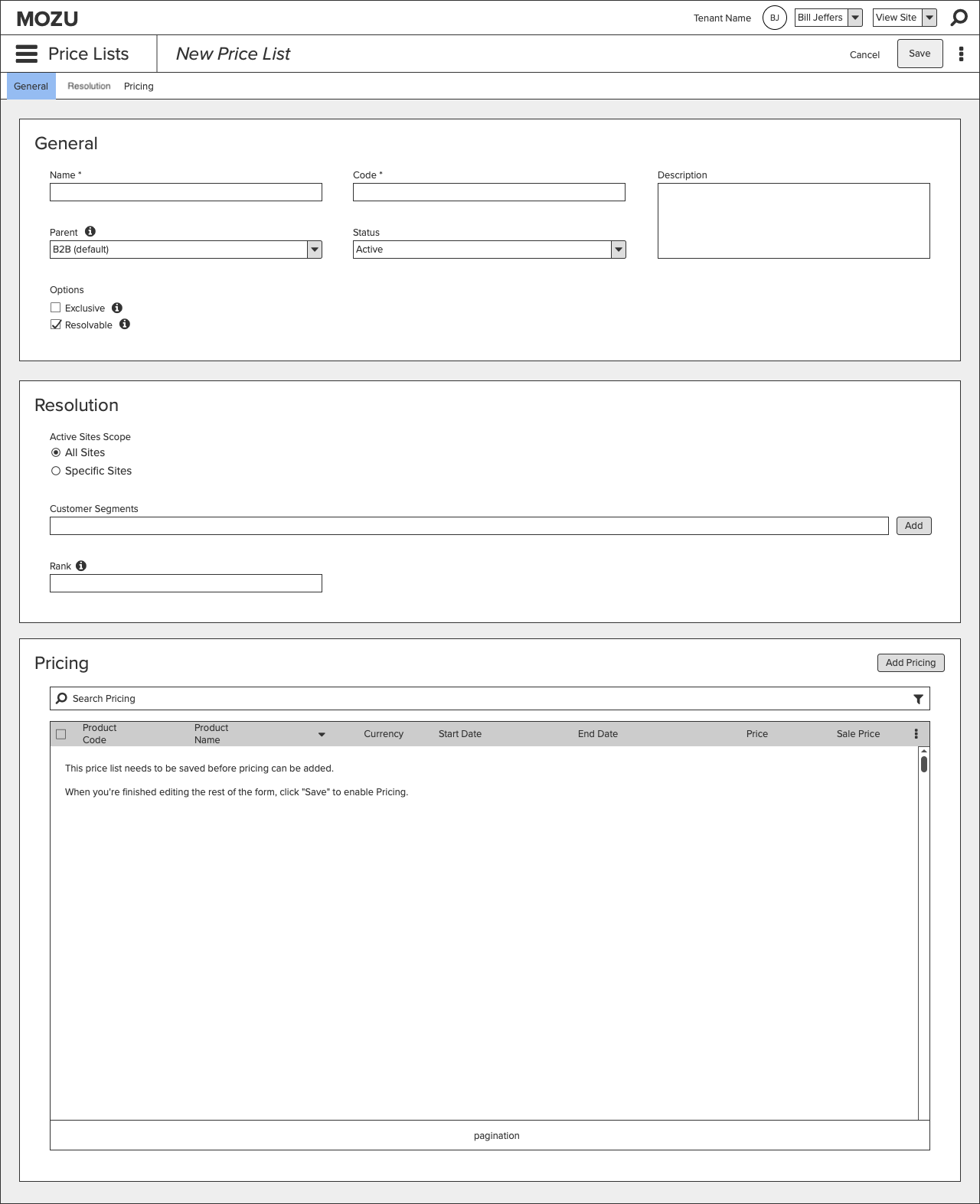This screenshot has height=1204, width=980.
Task: Open the hamburger menu next to Price Lists
Action: pos(27,54)
